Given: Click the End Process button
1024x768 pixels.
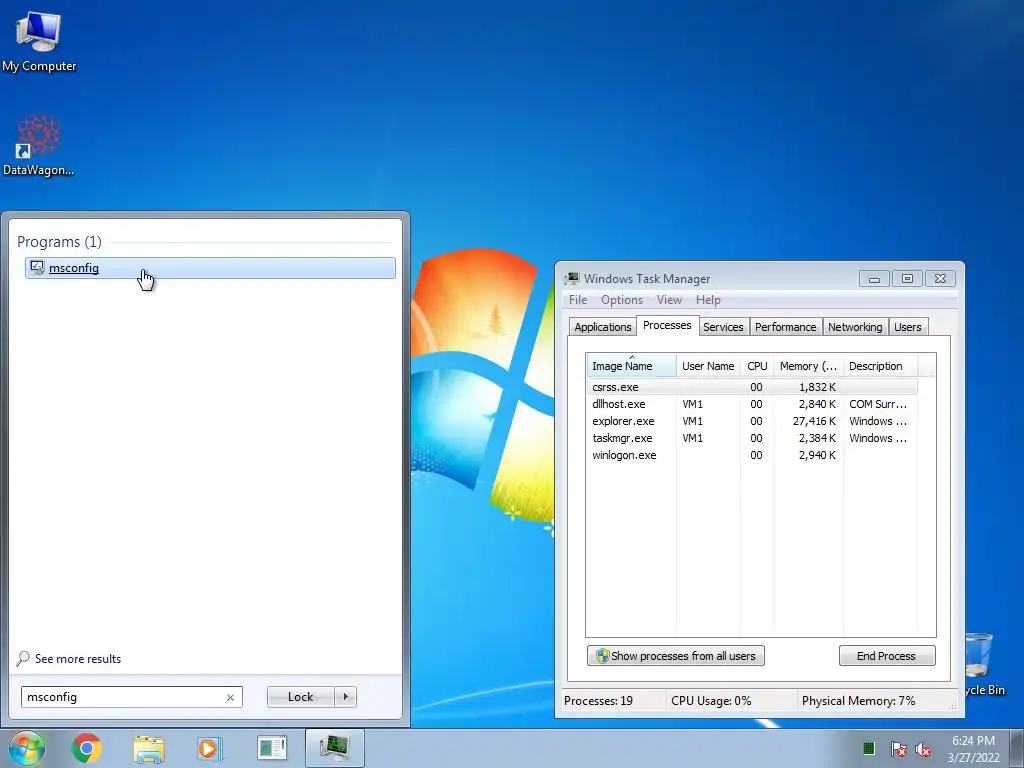Looking at the screenshot, I should pyautogui.click(x=887, y=656).
